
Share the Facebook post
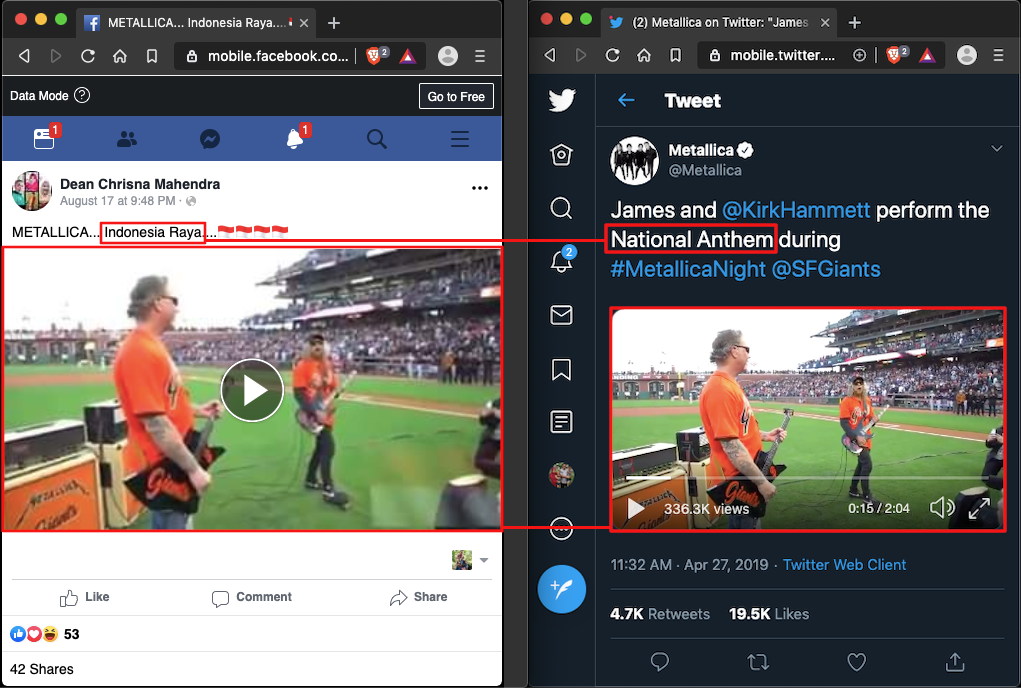tap(418, 597)
